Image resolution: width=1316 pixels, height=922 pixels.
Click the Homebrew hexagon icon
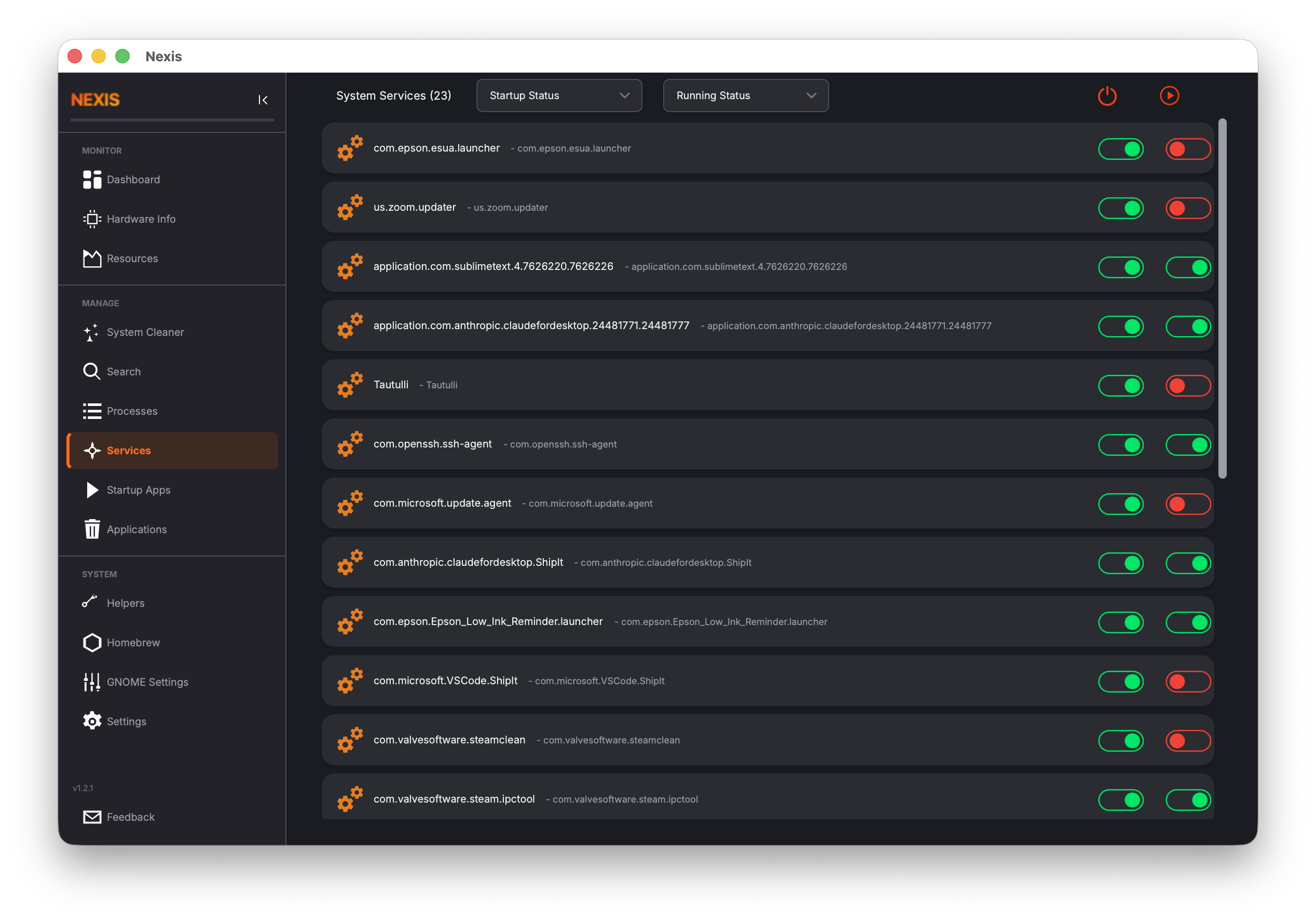point(92,642)
